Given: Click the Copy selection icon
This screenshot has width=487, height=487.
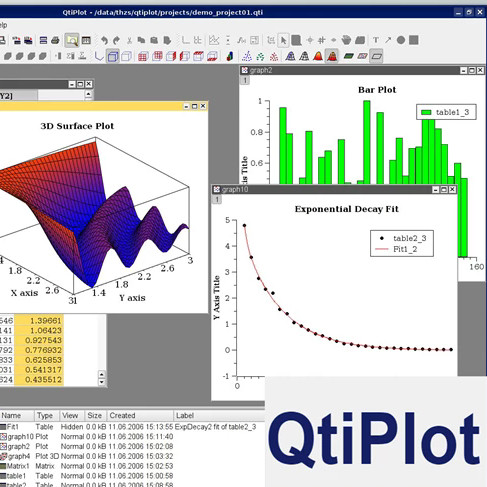Looking at the screenshot, I should pyautogui.click(x=141, y=40).
